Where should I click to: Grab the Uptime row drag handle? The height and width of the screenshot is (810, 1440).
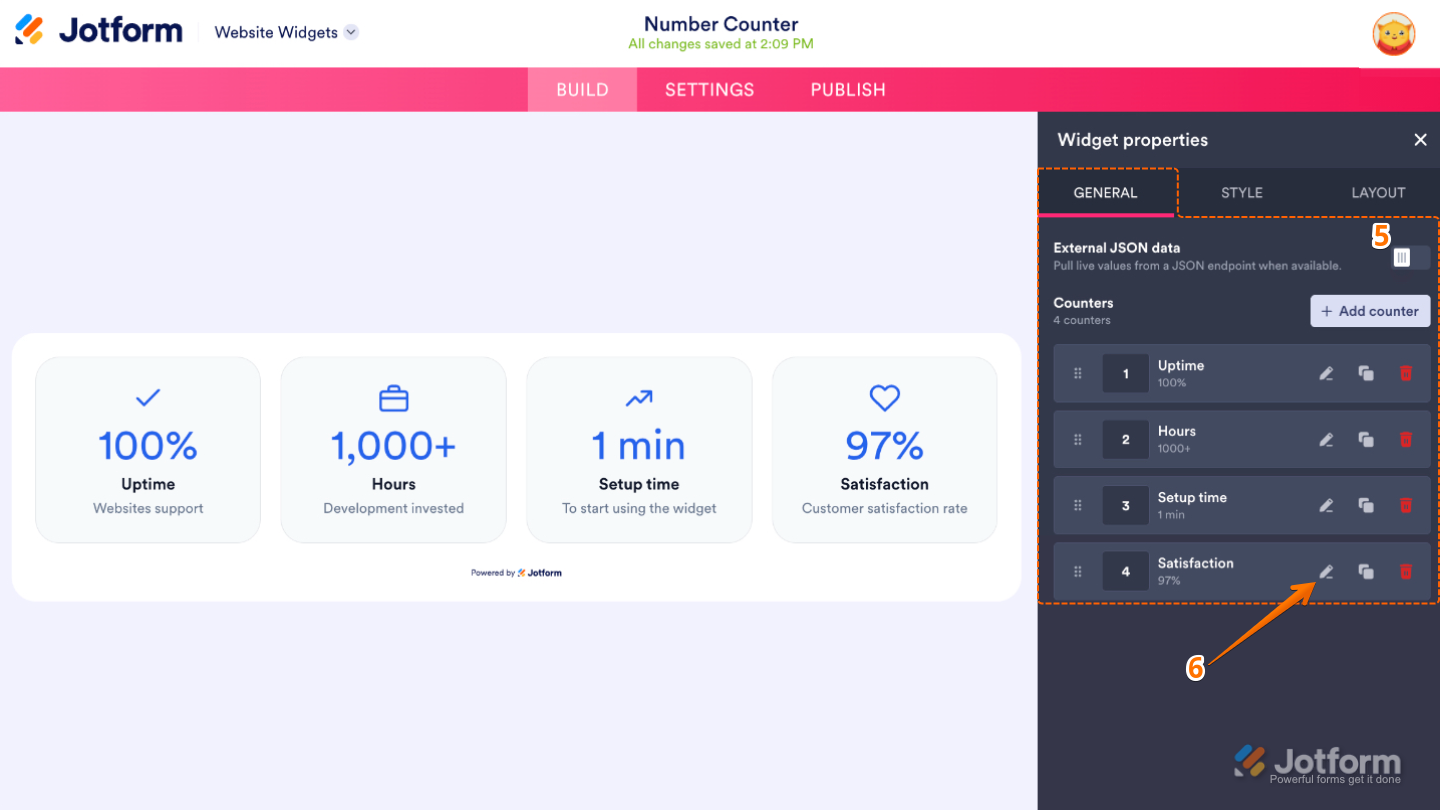[1078, 374]
